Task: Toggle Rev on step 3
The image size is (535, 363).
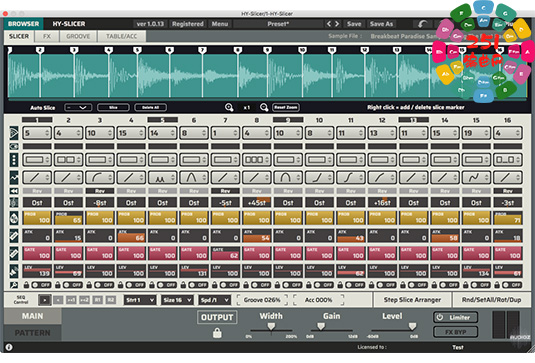Action: 100,191
